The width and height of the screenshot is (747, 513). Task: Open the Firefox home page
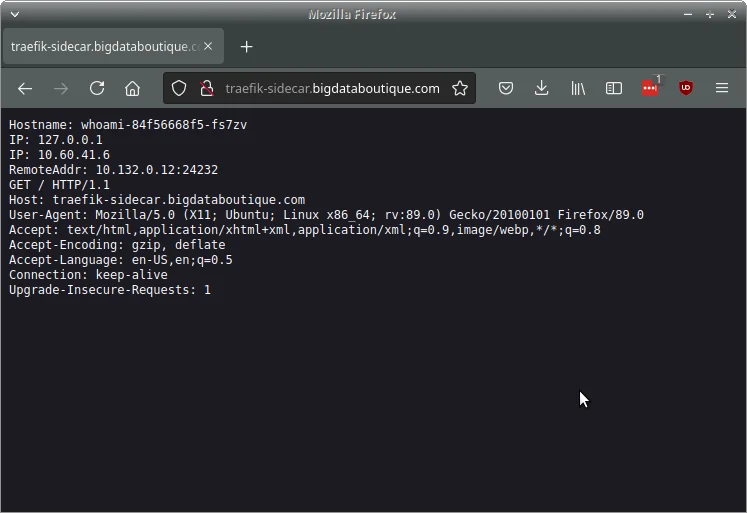tap(132, 89)
